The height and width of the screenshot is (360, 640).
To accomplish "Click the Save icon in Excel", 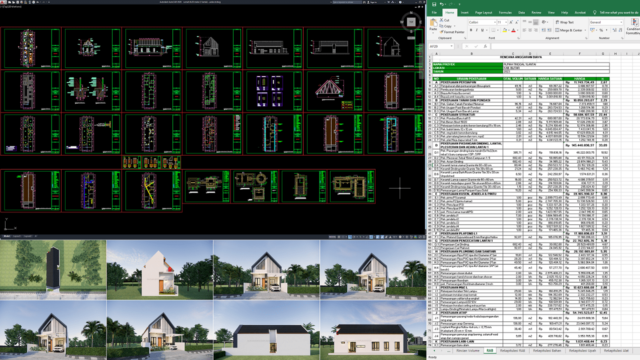I will [434, 4].
